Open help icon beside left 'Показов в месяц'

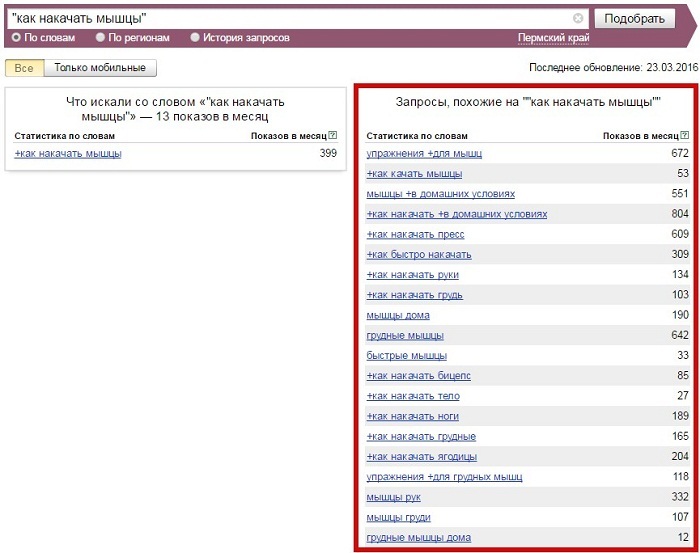coord(333,135)
